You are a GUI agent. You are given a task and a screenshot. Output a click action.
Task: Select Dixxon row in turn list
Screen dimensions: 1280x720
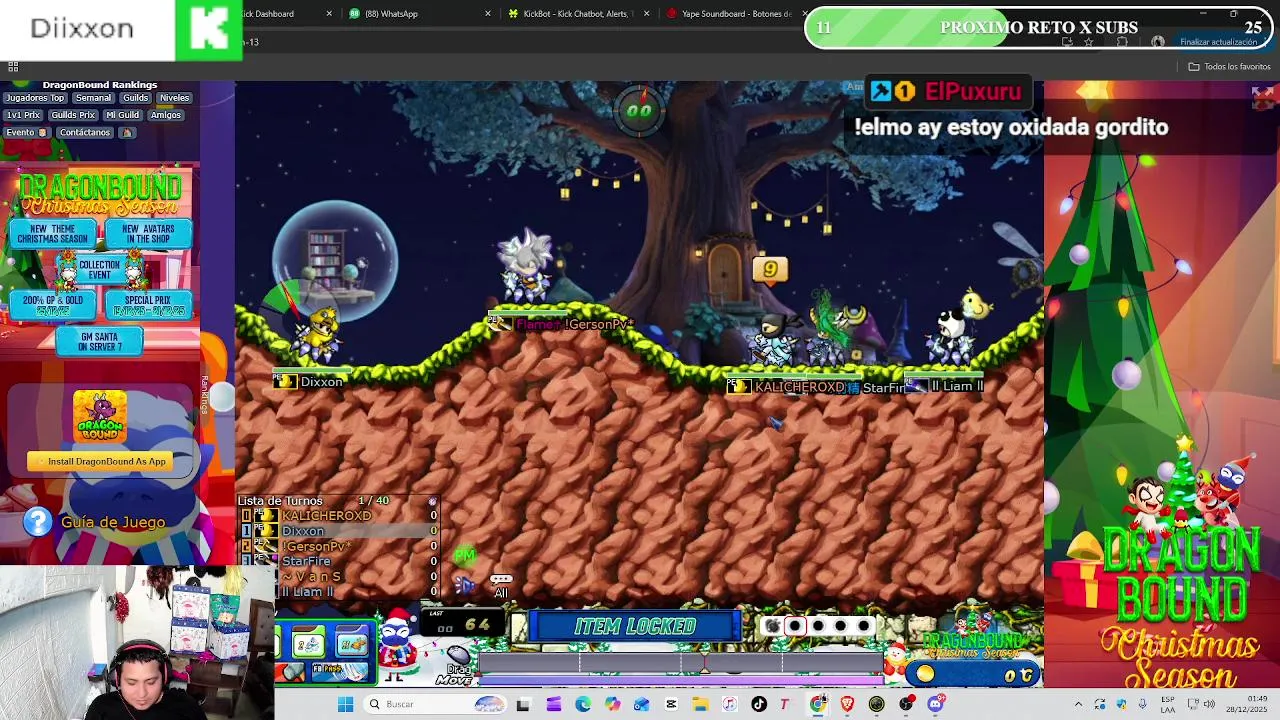pos(339,531)
